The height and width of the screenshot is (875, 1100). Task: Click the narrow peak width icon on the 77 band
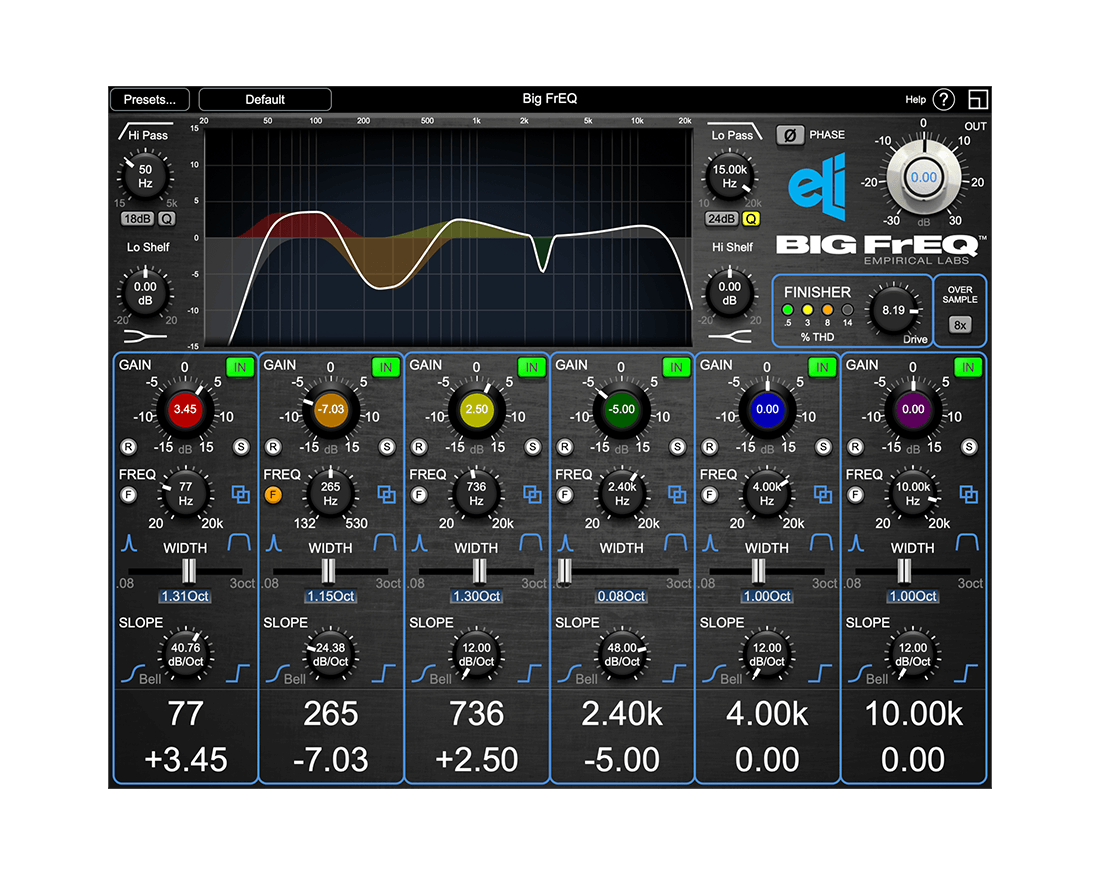tap(129, 543)
